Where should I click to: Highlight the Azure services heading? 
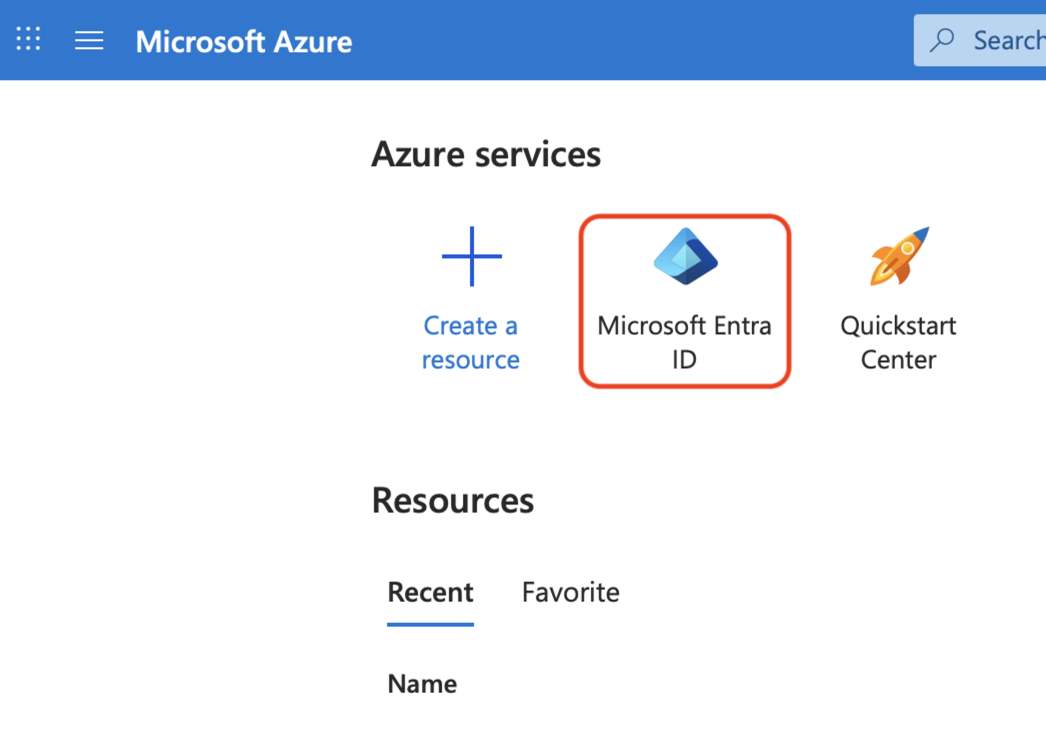pos(486,154)
